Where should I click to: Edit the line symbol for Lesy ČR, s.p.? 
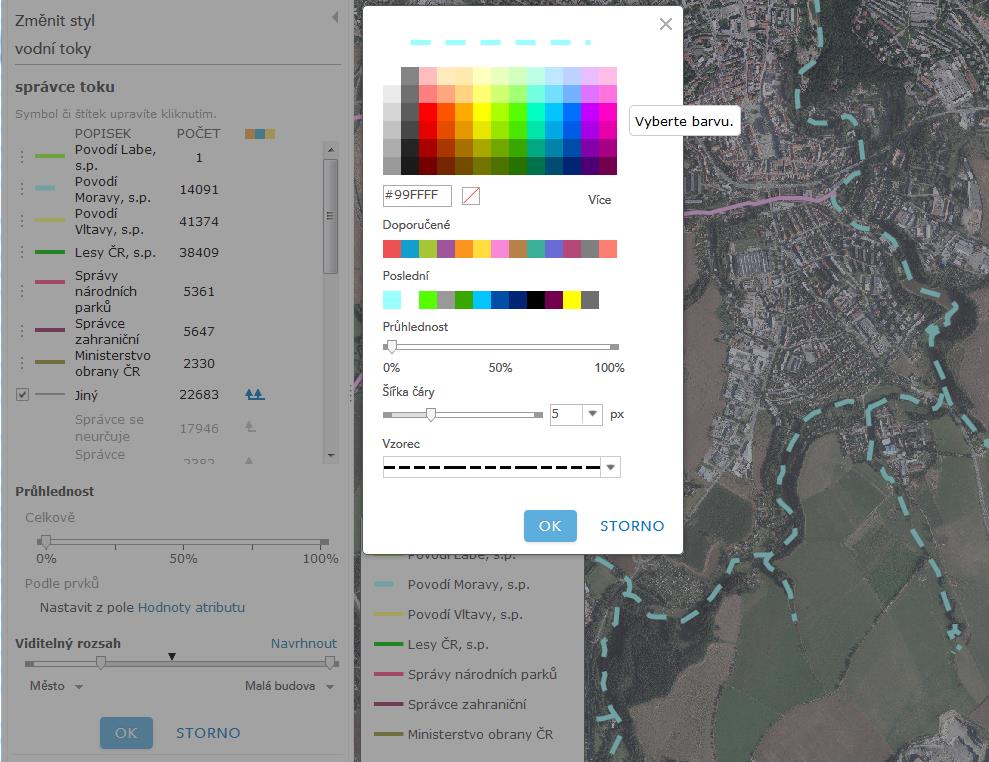point(50,252)
